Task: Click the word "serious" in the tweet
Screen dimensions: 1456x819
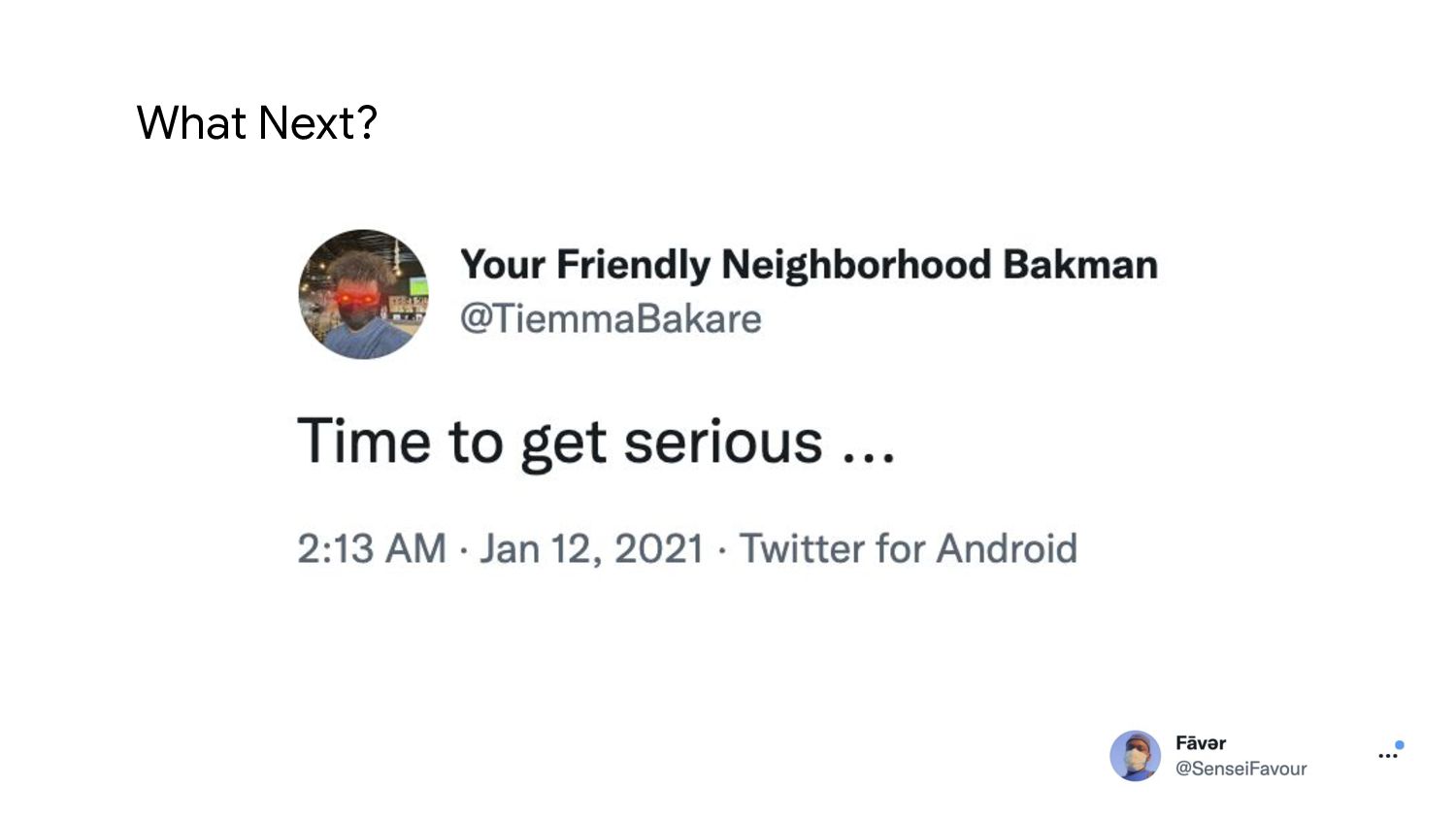Action: [723, 442]
